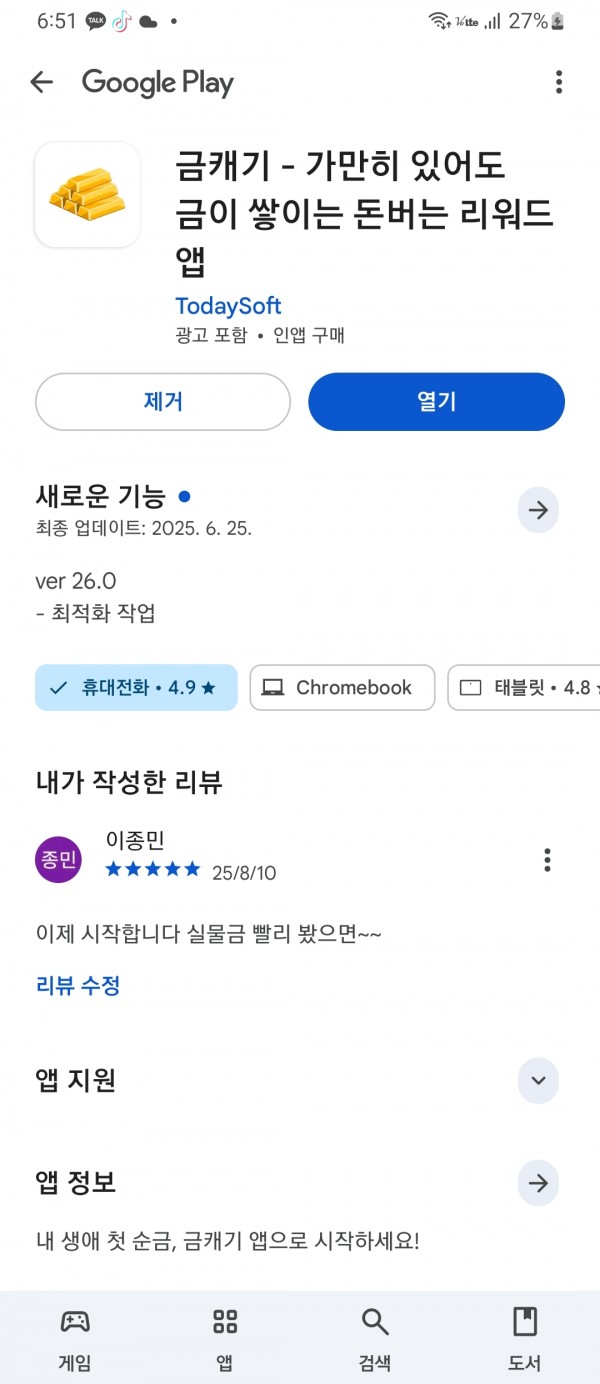600x1384 pixels.
Task: Tap the blue 열기 open button
Action: (x=436, y=402)
